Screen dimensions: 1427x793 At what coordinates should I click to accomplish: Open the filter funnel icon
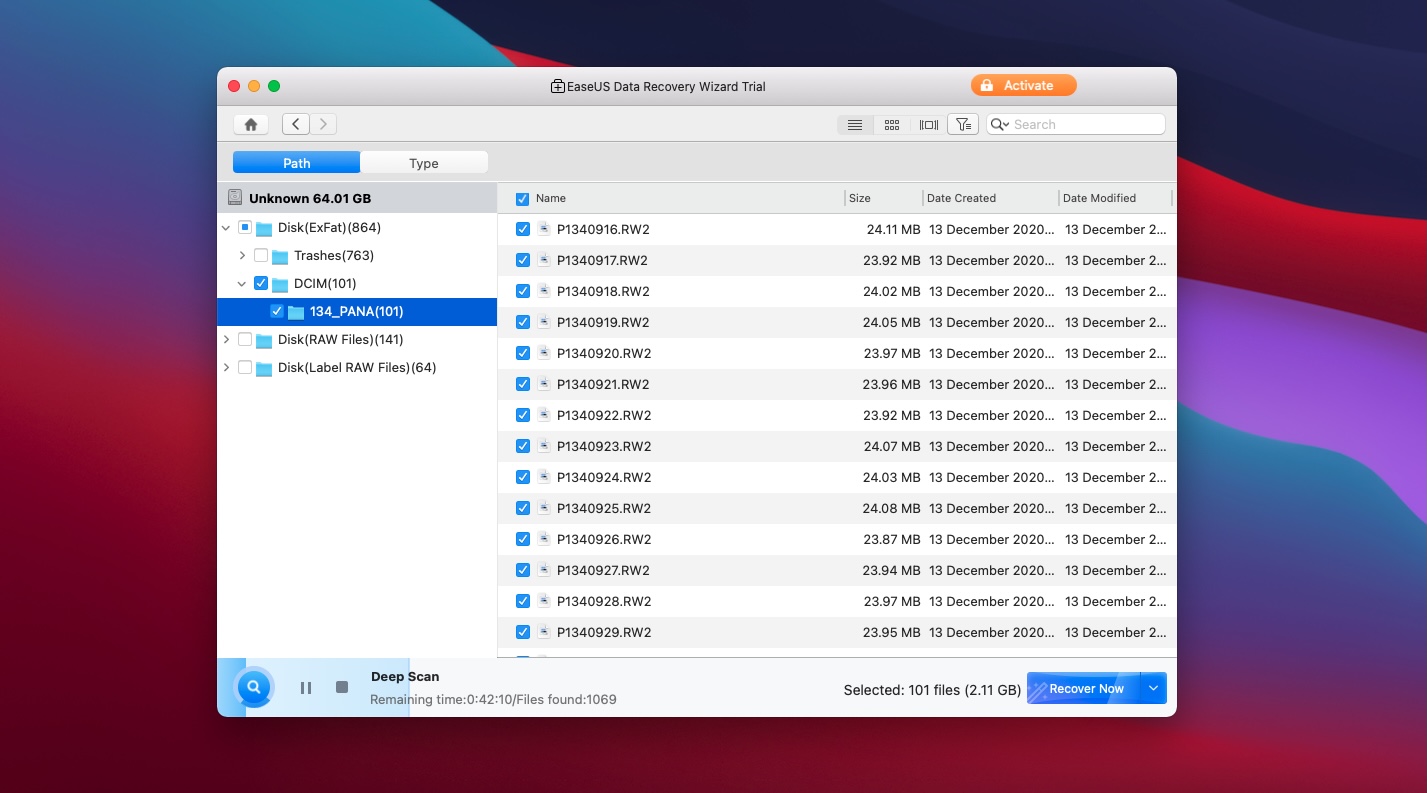(963, 124)
